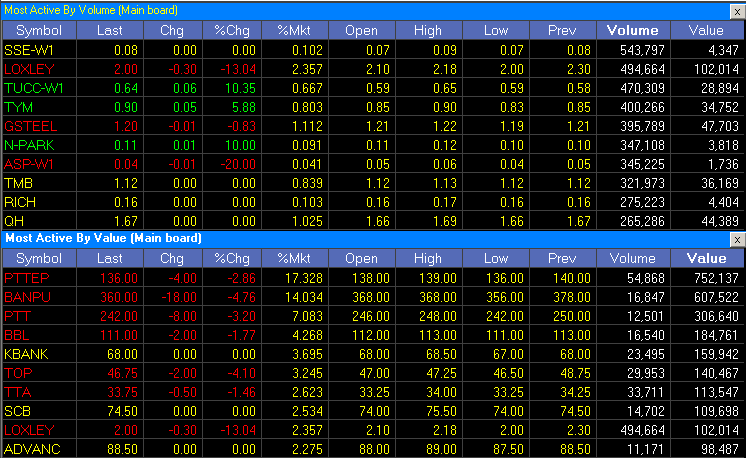746x458 pixels.
Task: Select TYM symbol
Action: click(19, 107)
